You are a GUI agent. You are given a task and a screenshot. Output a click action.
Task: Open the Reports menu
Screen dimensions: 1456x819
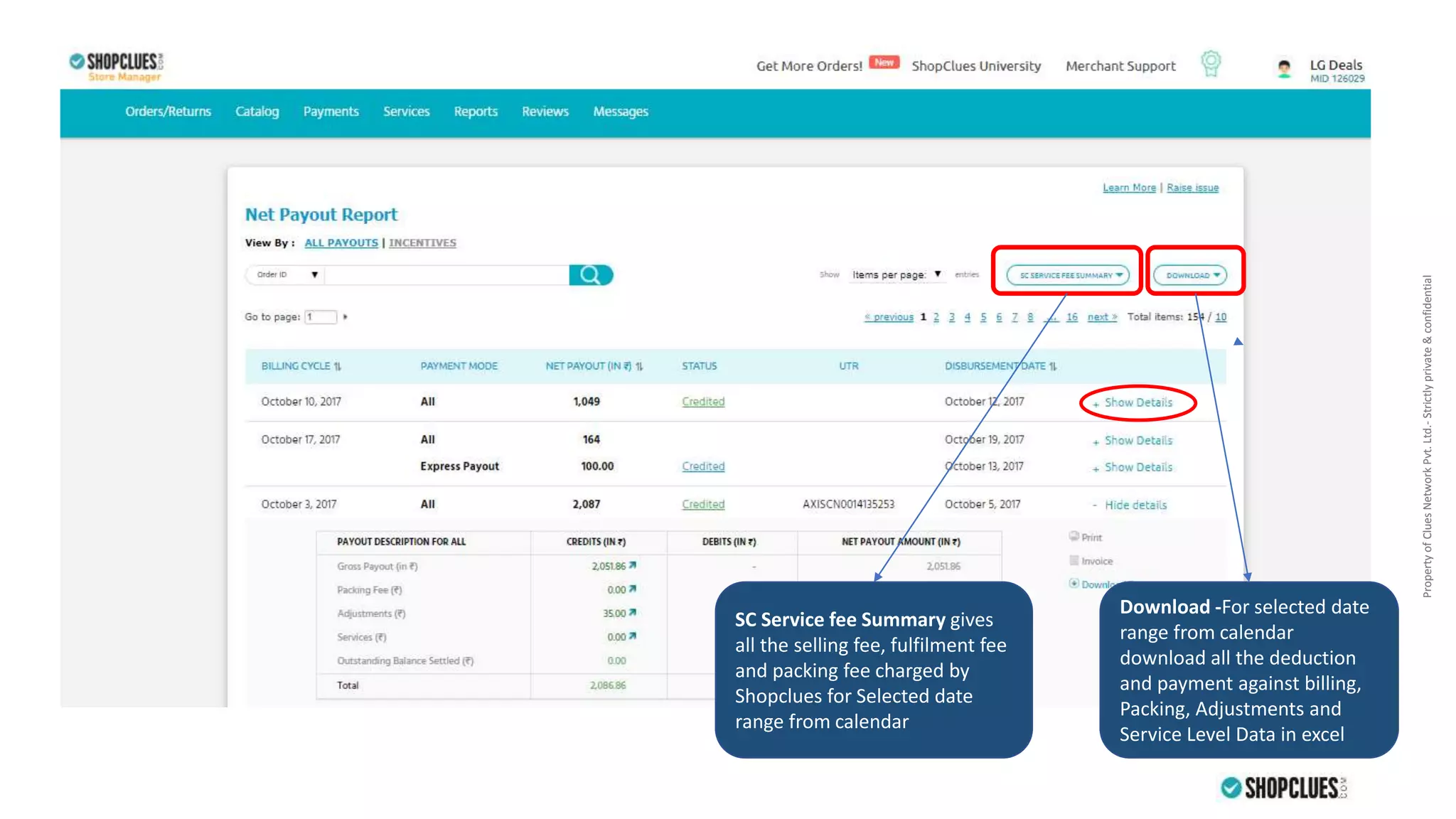pos(476,112)
